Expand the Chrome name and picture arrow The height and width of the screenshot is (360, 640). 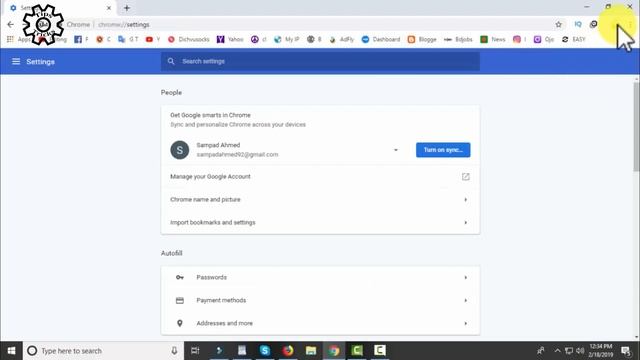(x=465, y=200)
